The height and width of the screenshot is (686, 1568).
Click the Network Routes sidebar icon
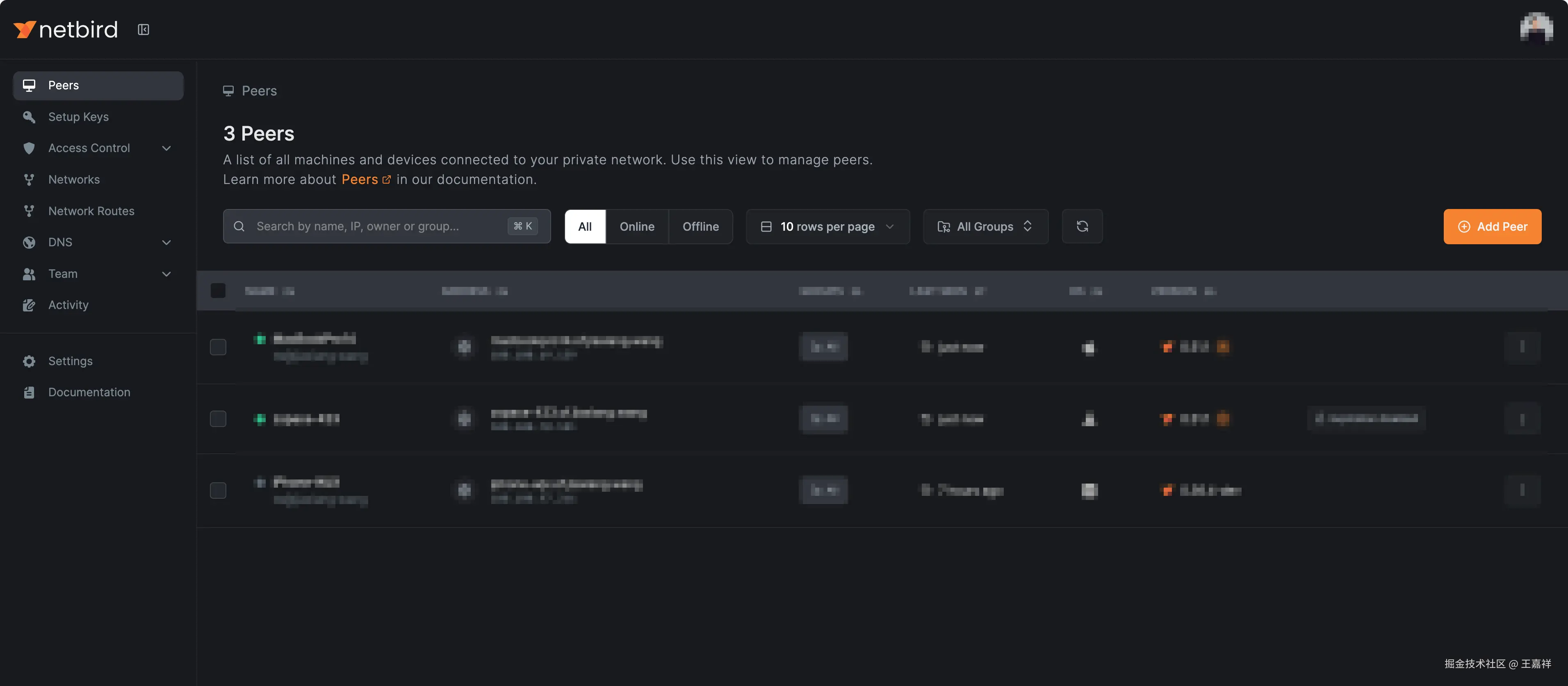[29, 211]
